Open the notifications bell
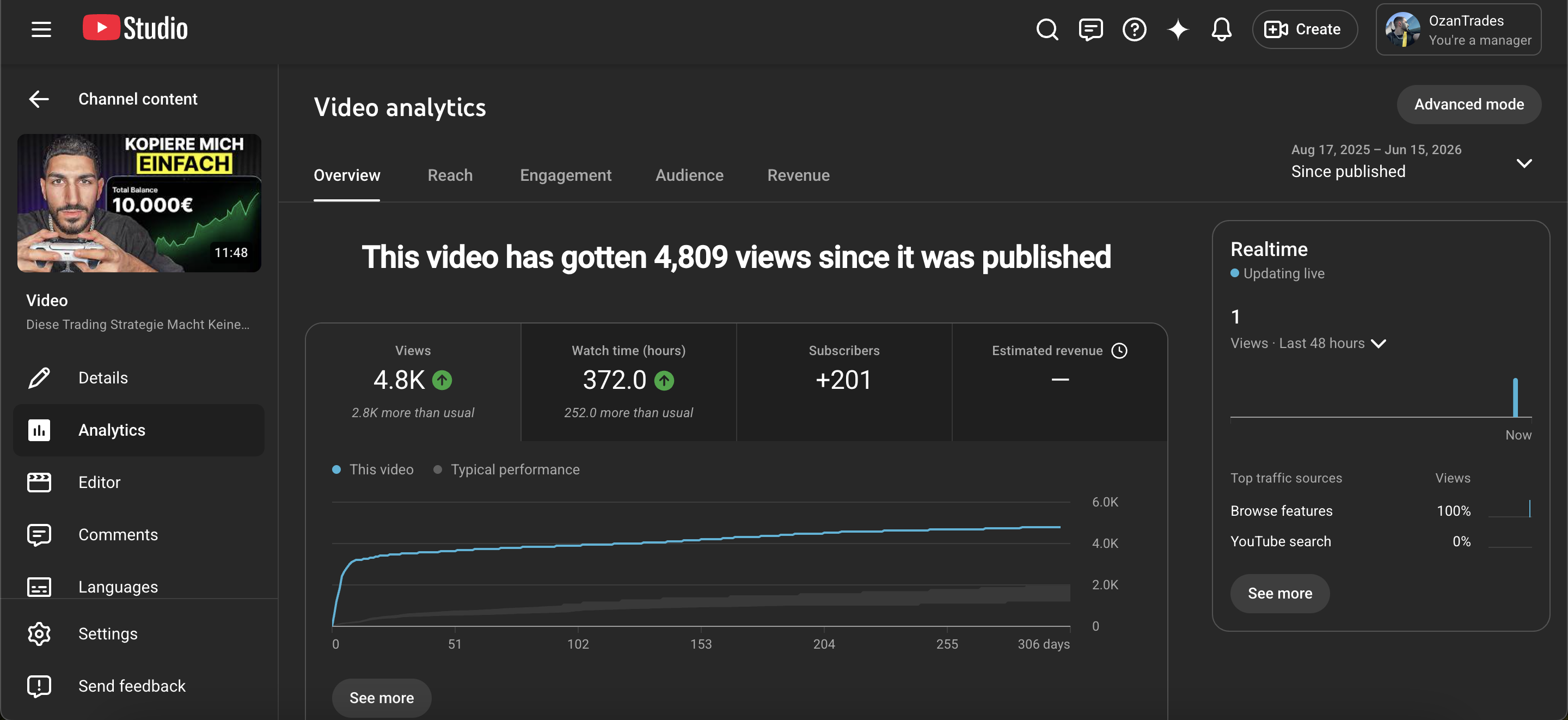Screen dimensions: 1568x720 [x=1221, y=29]
